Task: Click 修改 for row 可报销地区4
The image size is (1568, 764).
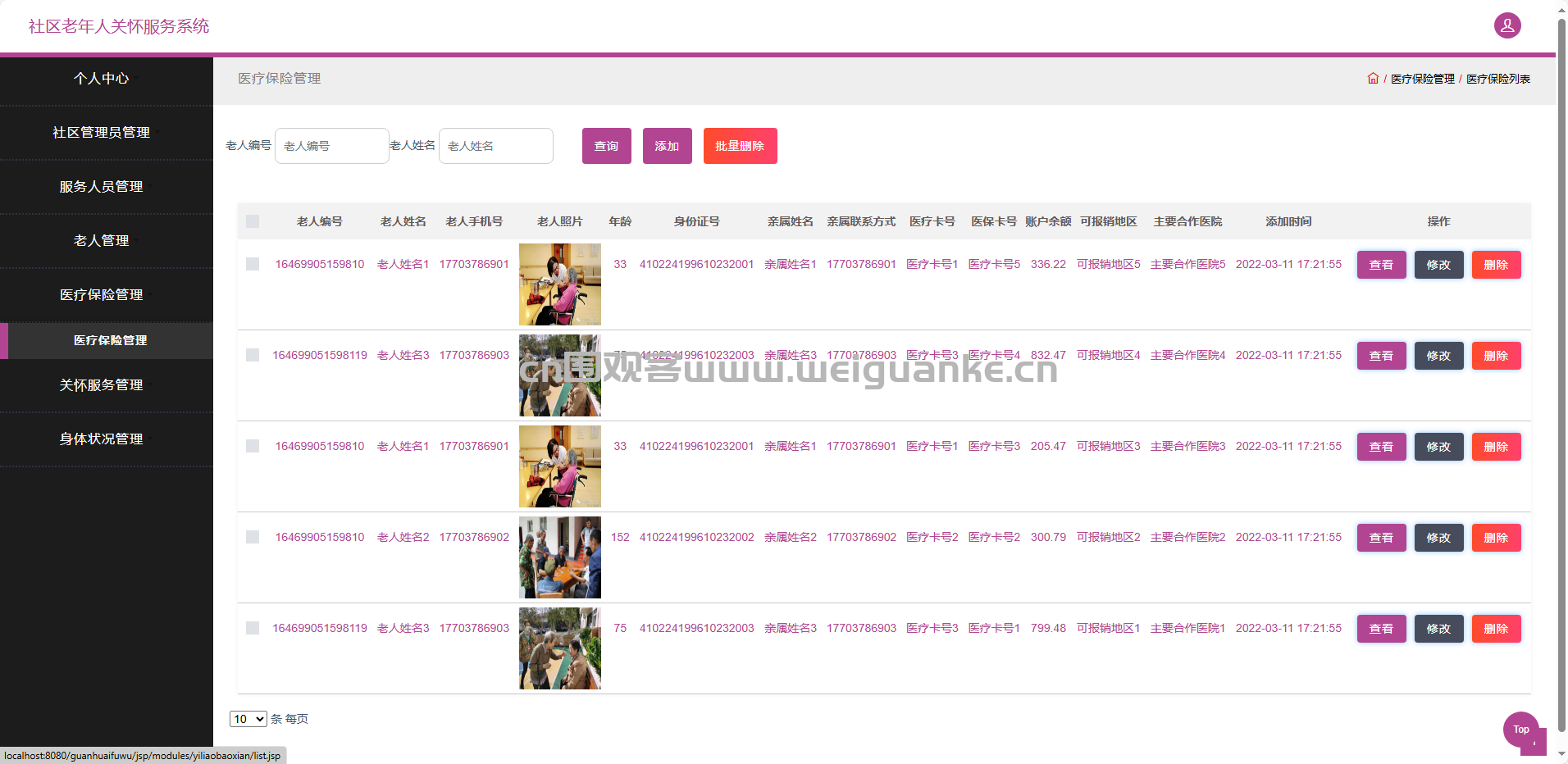Action: tap(1439, 356)
